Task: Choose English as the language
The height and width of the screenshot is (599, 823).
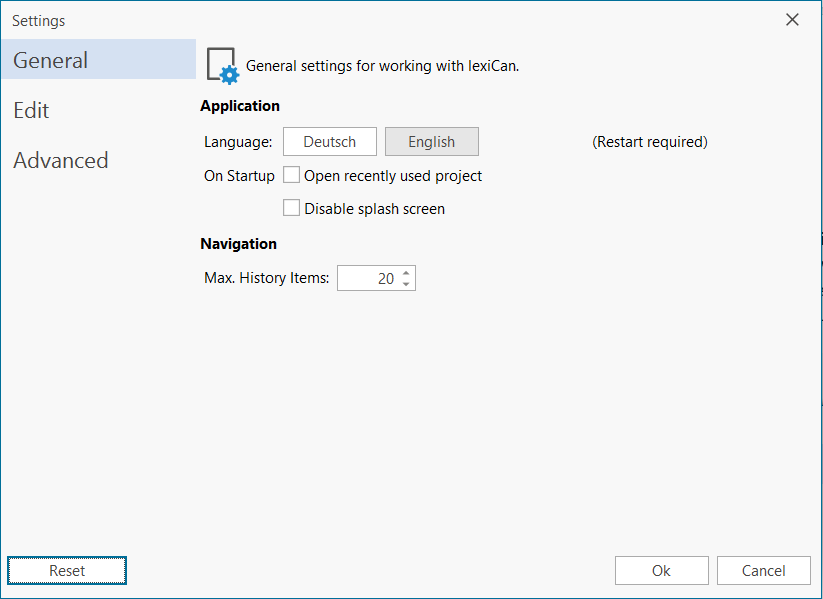Action: click(432, 142)
